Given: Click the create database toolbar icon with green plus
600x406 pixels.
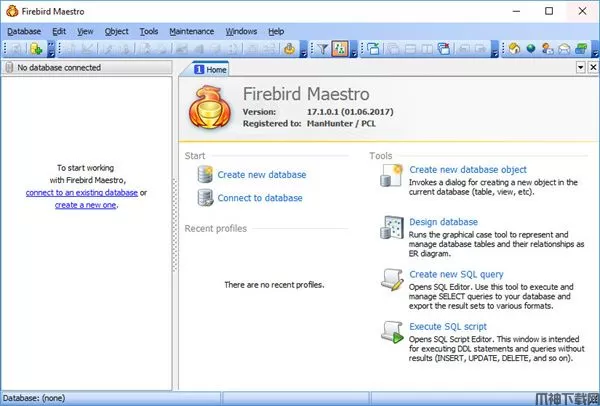Looking at the screenshot, I should tap(36, 49).
